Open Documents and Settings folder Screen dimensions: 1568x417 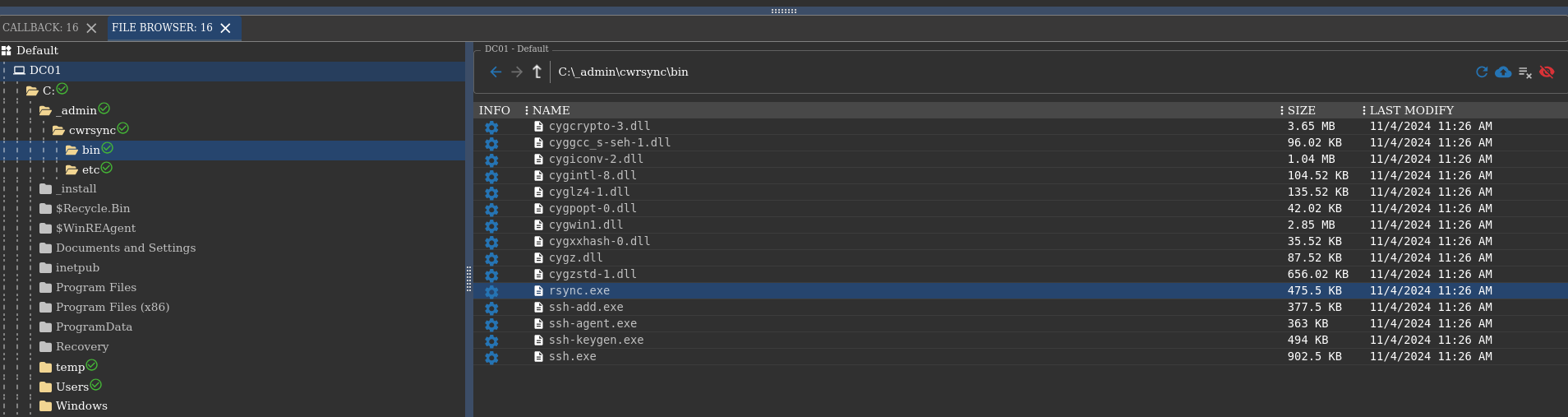[126, 248]
